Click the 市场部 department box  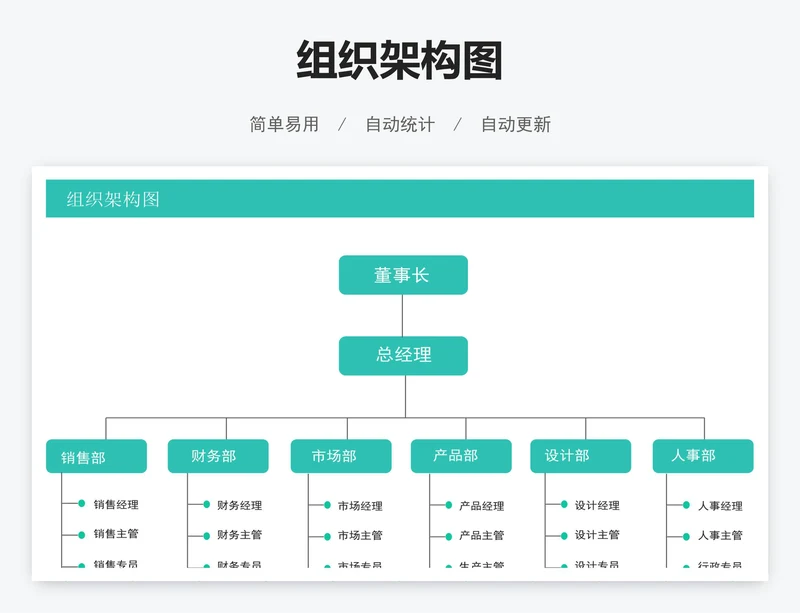[x=341, y=456]
